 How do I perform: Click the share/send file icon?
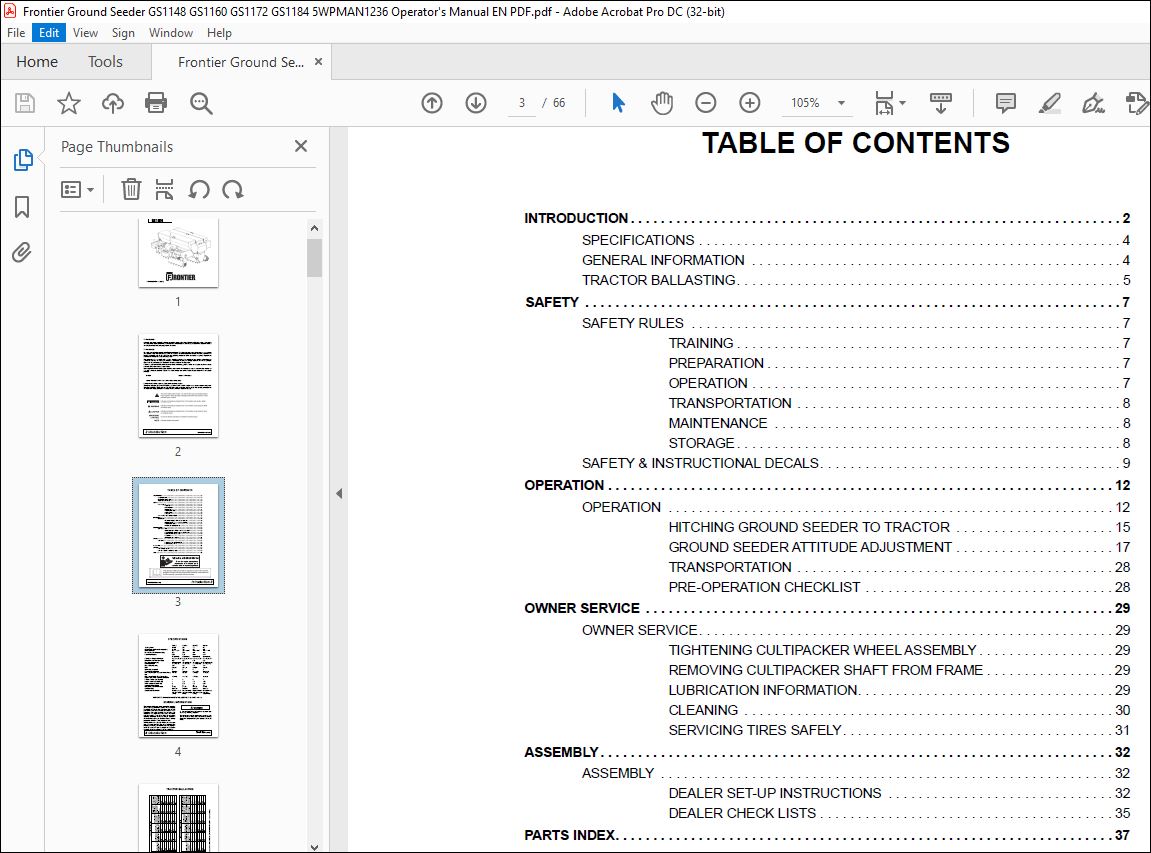click(x=1136, y=103)
